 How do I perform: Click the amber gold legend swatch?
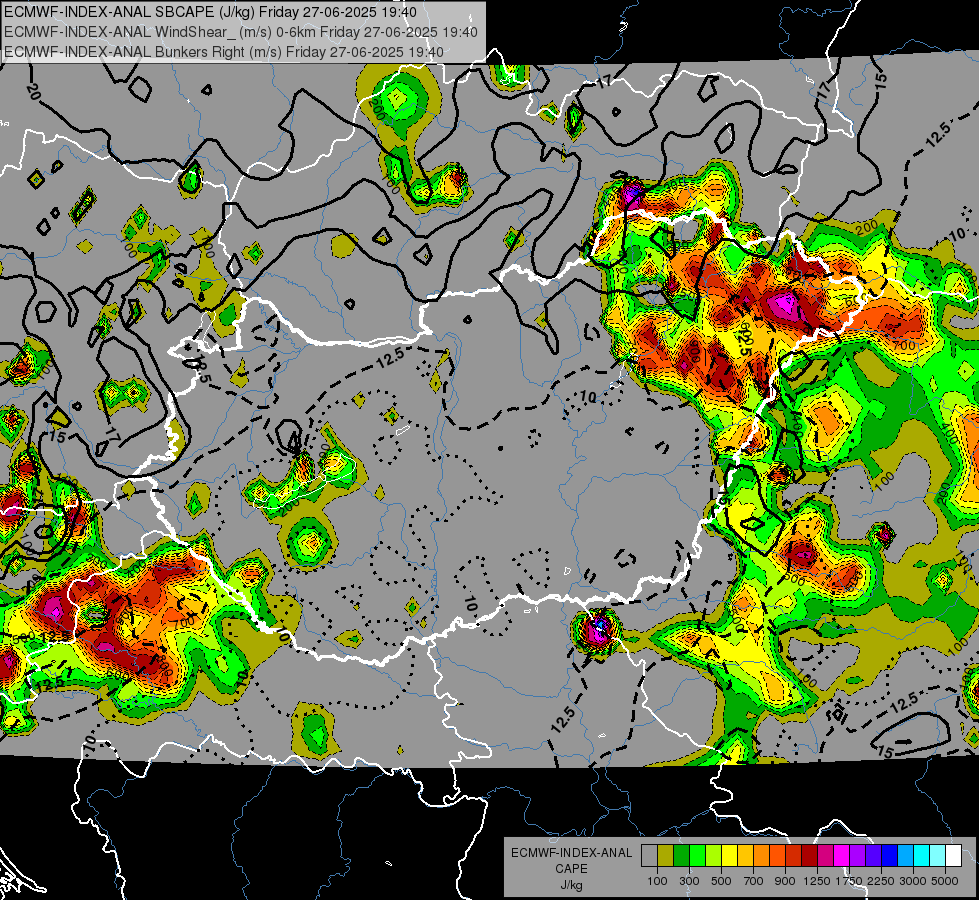pyautogui.click(x=745, y=856)
